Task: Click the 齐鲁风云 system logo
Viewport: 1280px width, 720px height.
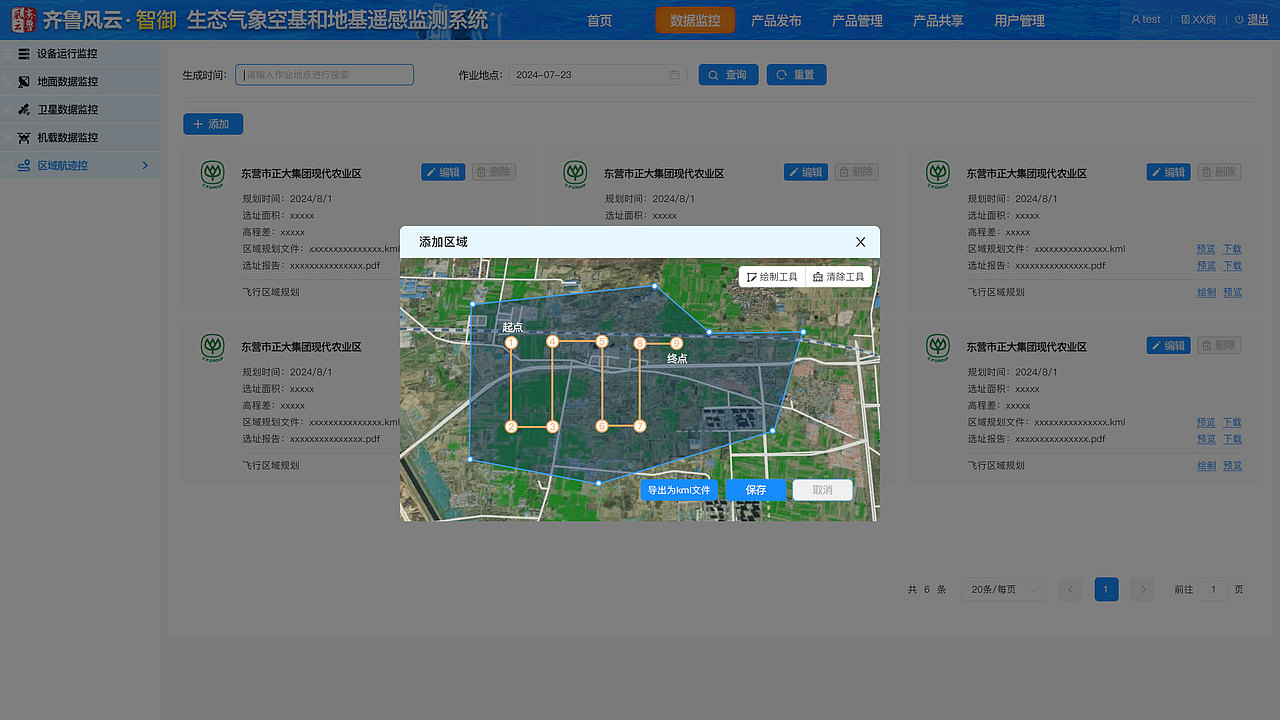Action: tap(24, 20)
